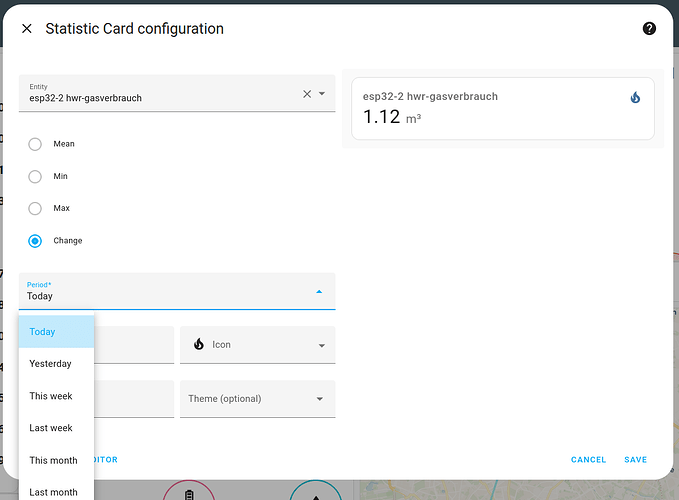Open the Icon picker dropdown arrow
The width and height of the screenshot is (679, 500).
coord(321,345)
